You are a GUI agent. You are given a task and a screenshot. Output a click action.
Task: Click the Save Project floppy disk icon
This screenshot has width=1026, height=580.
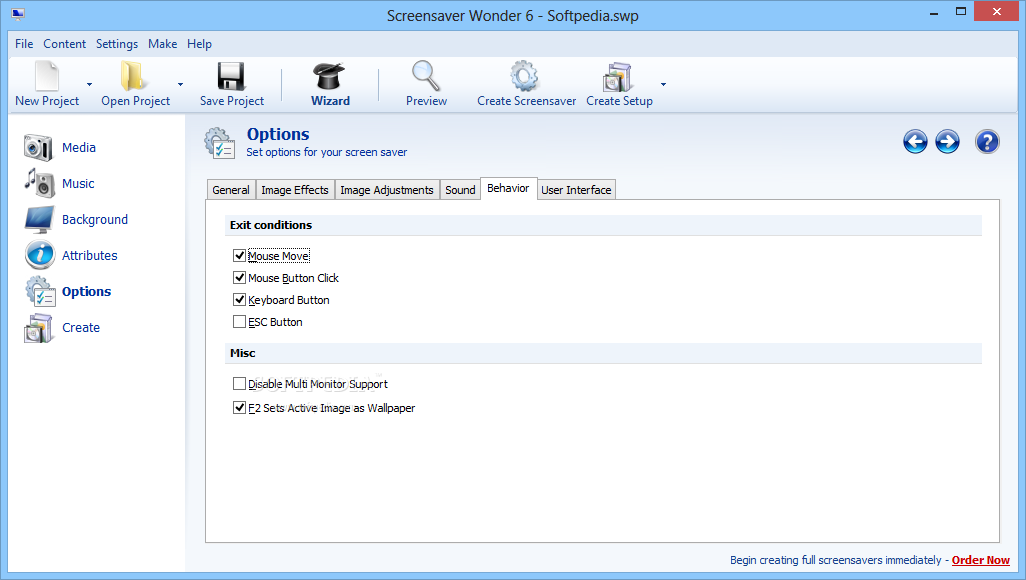(231, 76)
